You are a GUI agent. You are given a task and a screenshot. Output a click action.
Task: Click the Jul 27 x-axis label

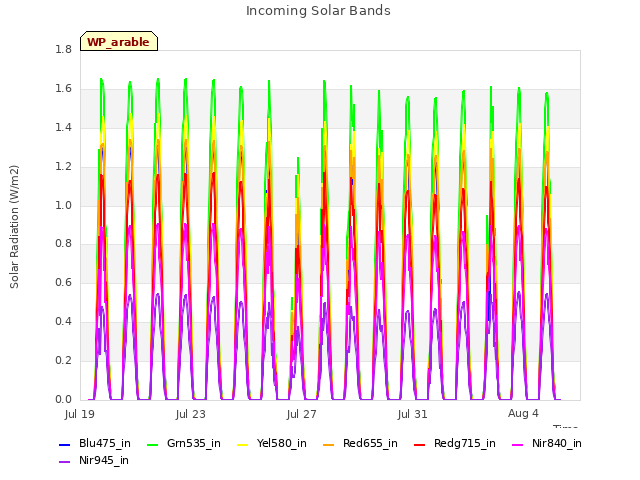coord(302,414)
